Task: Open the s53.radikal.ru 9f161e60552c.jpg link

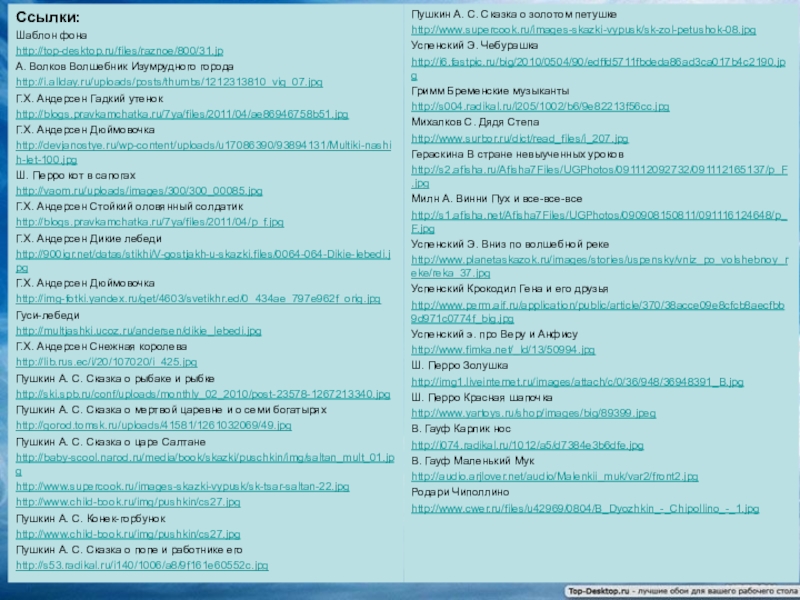Action: click(142, 565)
